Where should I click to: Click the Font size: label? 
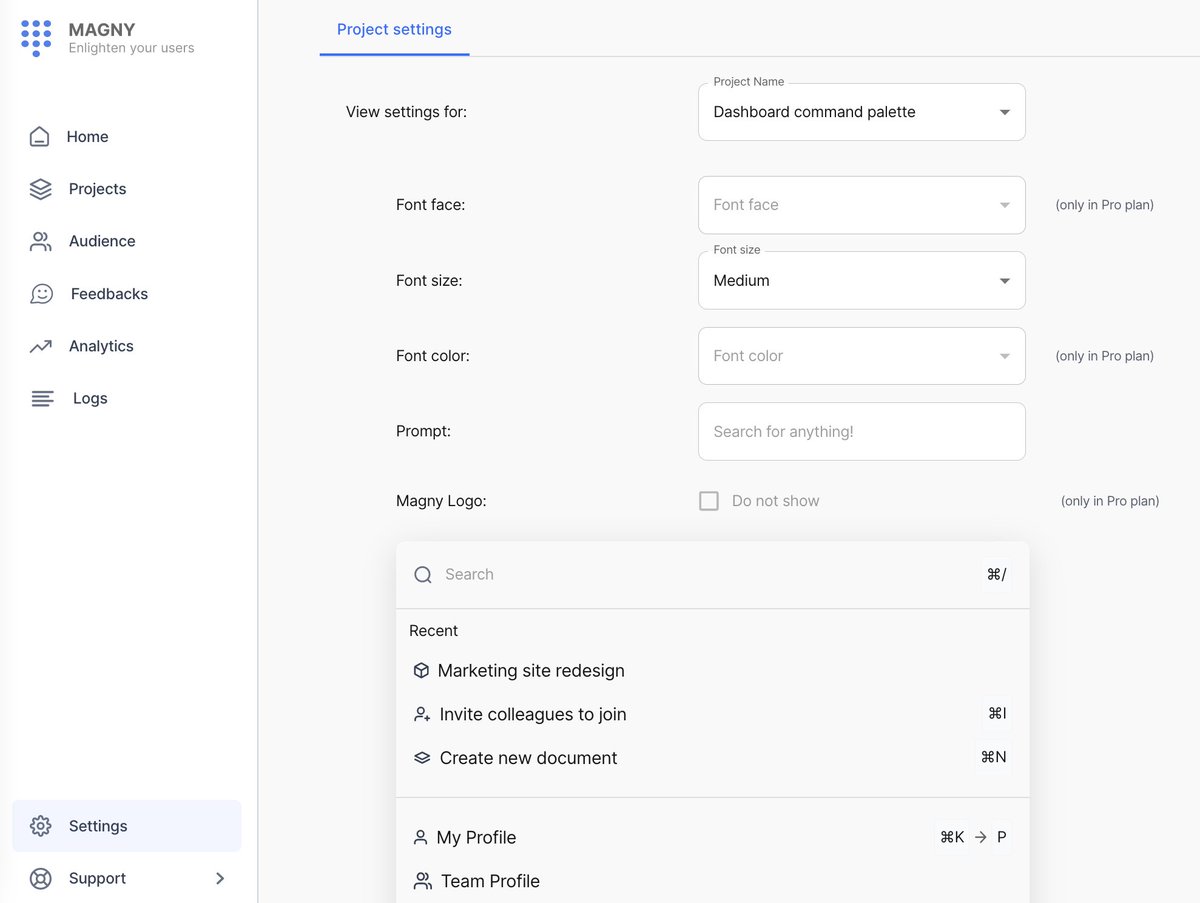[x=429, y=281]
